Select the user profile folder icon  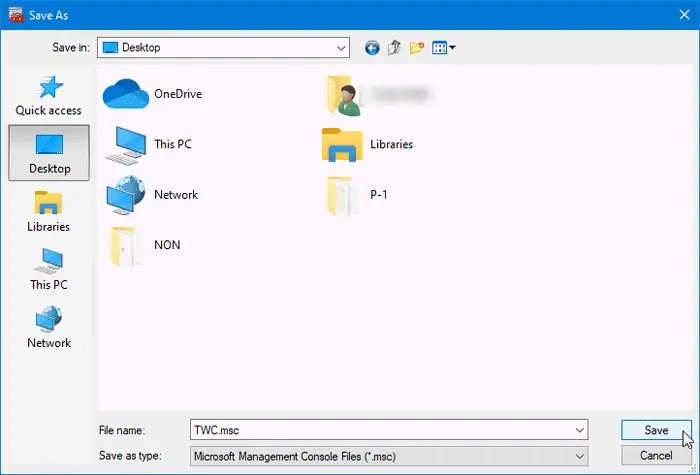343,95
